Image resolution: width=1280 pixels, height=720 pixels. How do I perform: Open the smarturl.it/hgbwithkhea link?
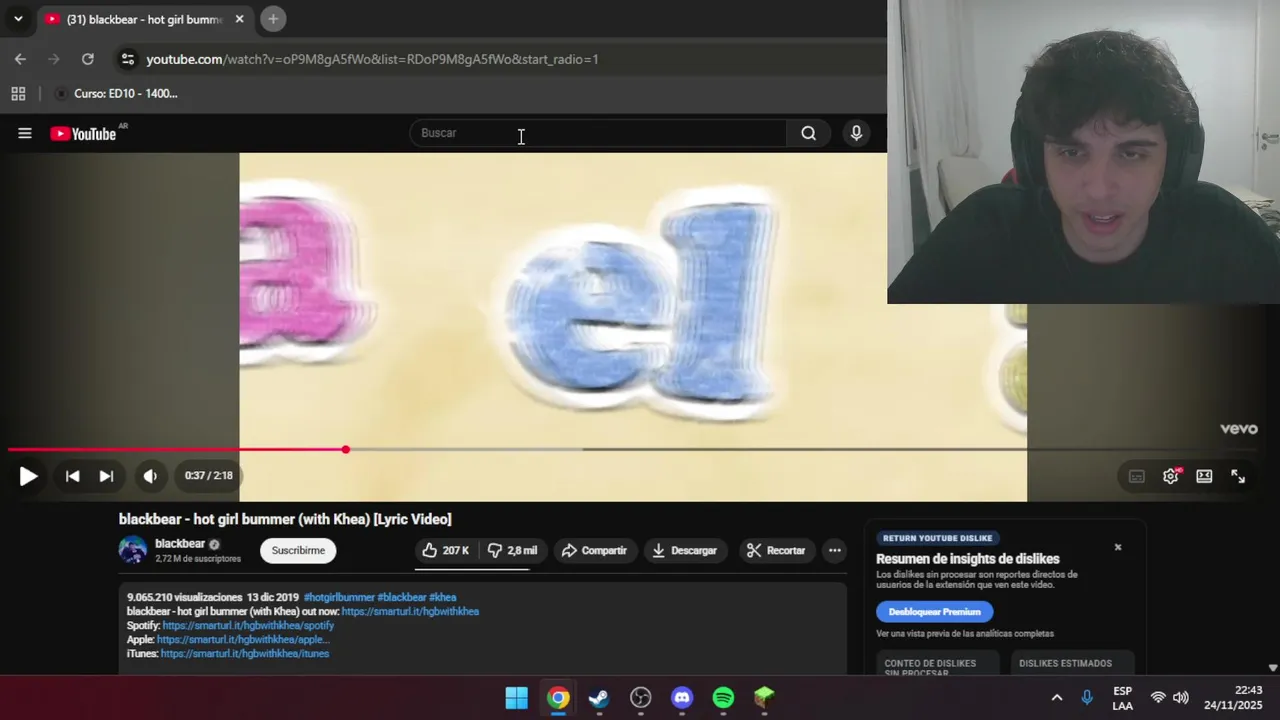pyautogui.click(x=410, y=611)
